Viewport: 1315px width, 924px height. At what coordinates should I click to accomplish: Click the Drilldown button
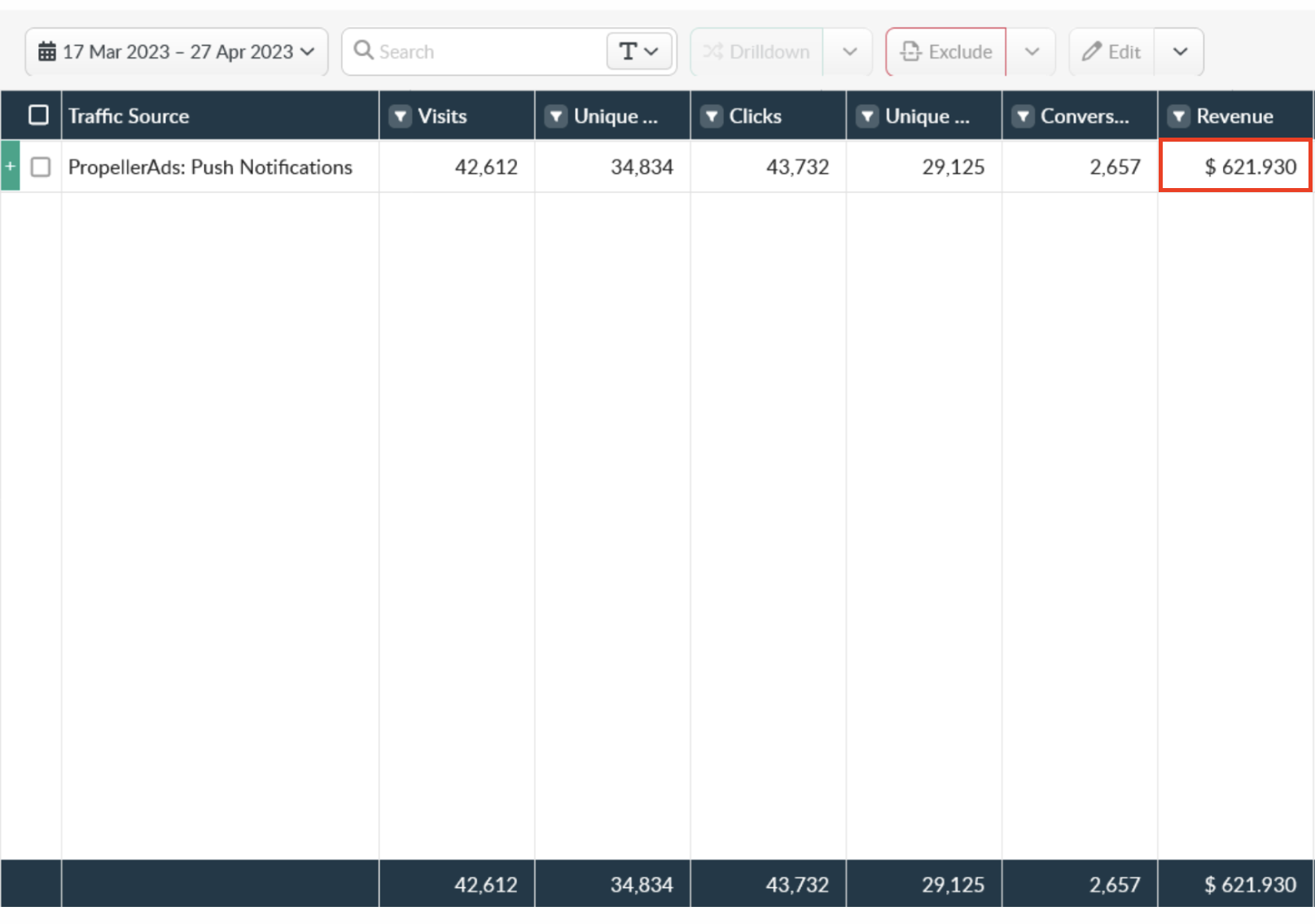point(756,52)
